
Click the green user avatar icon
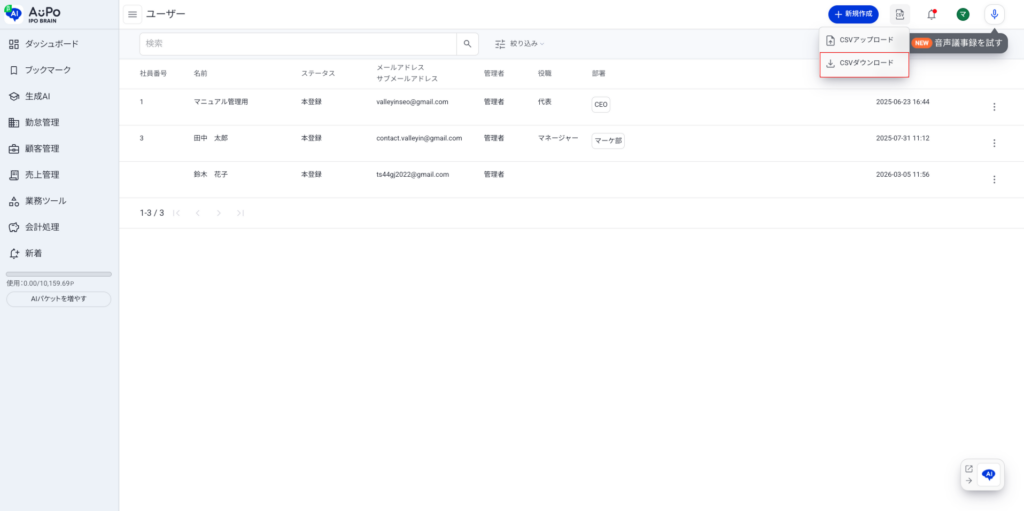[x=962, y=14]
